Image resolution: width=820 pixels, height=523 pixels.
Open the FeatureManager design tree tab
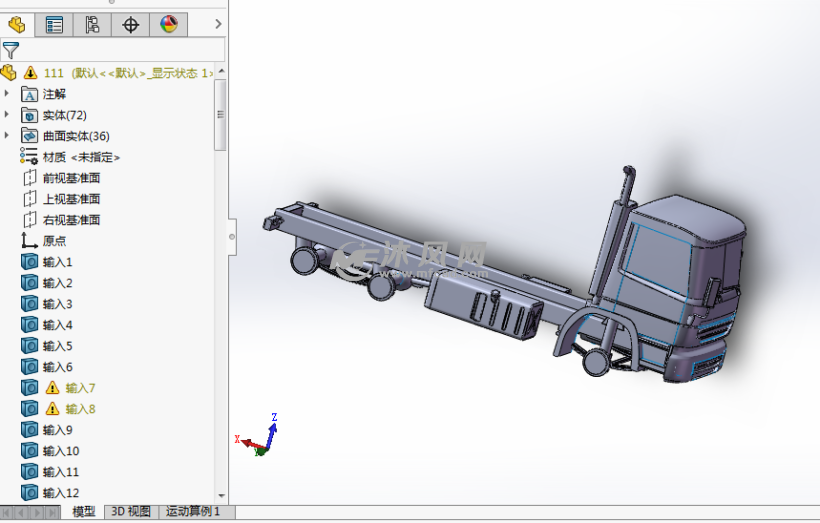tap(16, 25)
